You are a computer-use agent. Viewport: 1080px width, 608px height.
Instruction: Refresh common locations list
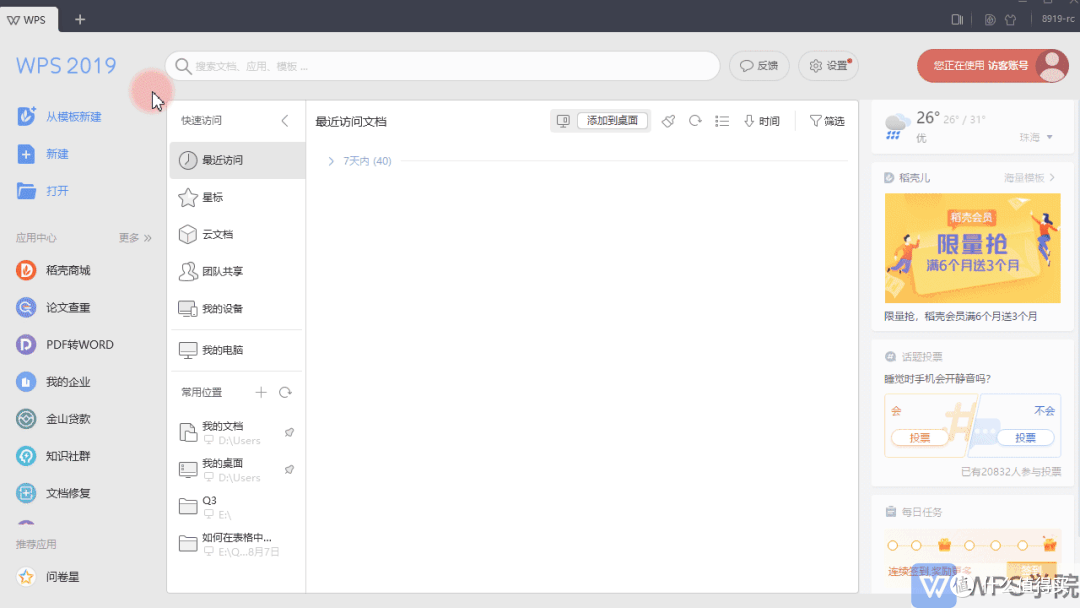[x=285, y=392]
